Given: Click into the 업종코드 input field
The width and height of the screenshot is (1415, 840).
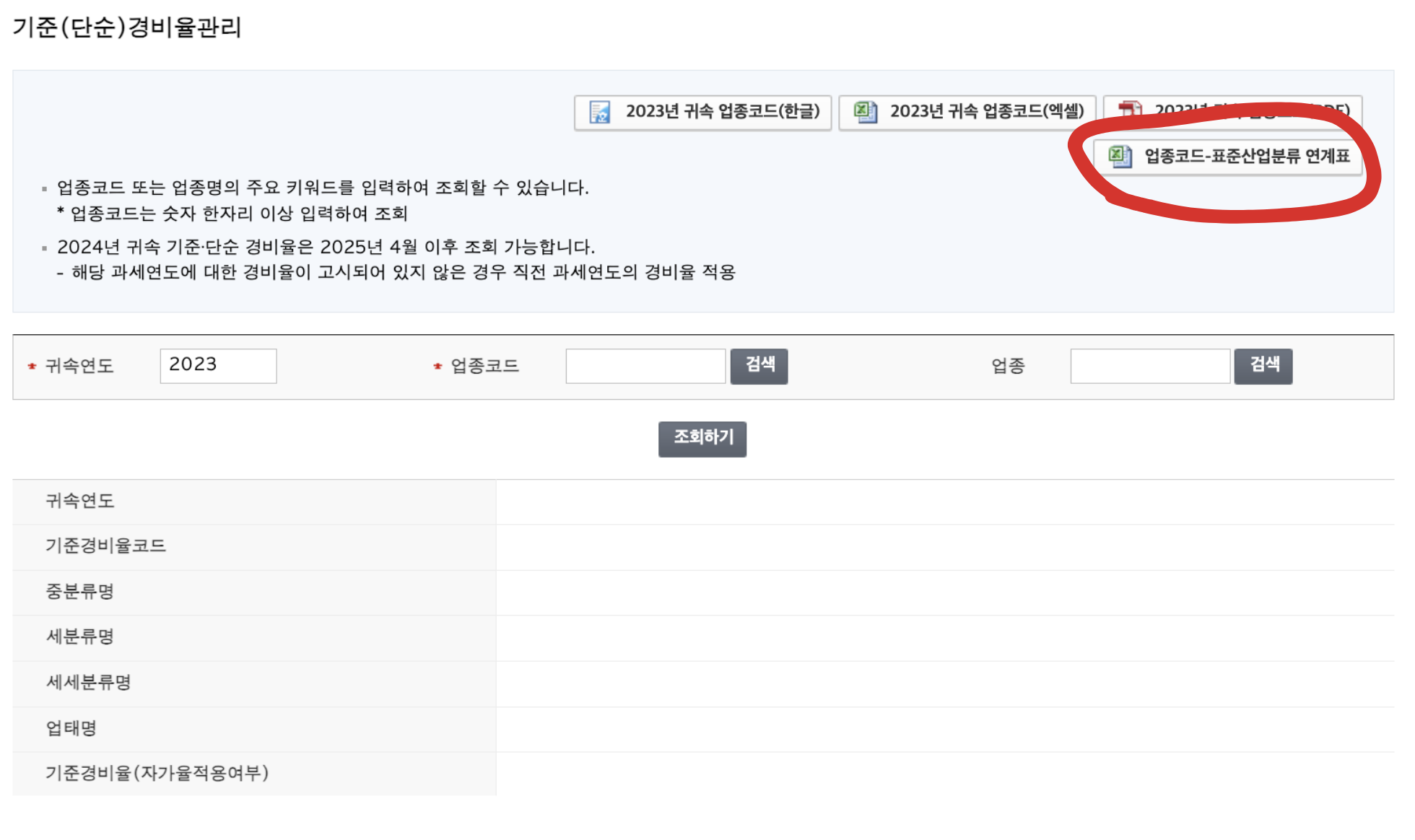Looking at the screenshot, I should [645, 366].
